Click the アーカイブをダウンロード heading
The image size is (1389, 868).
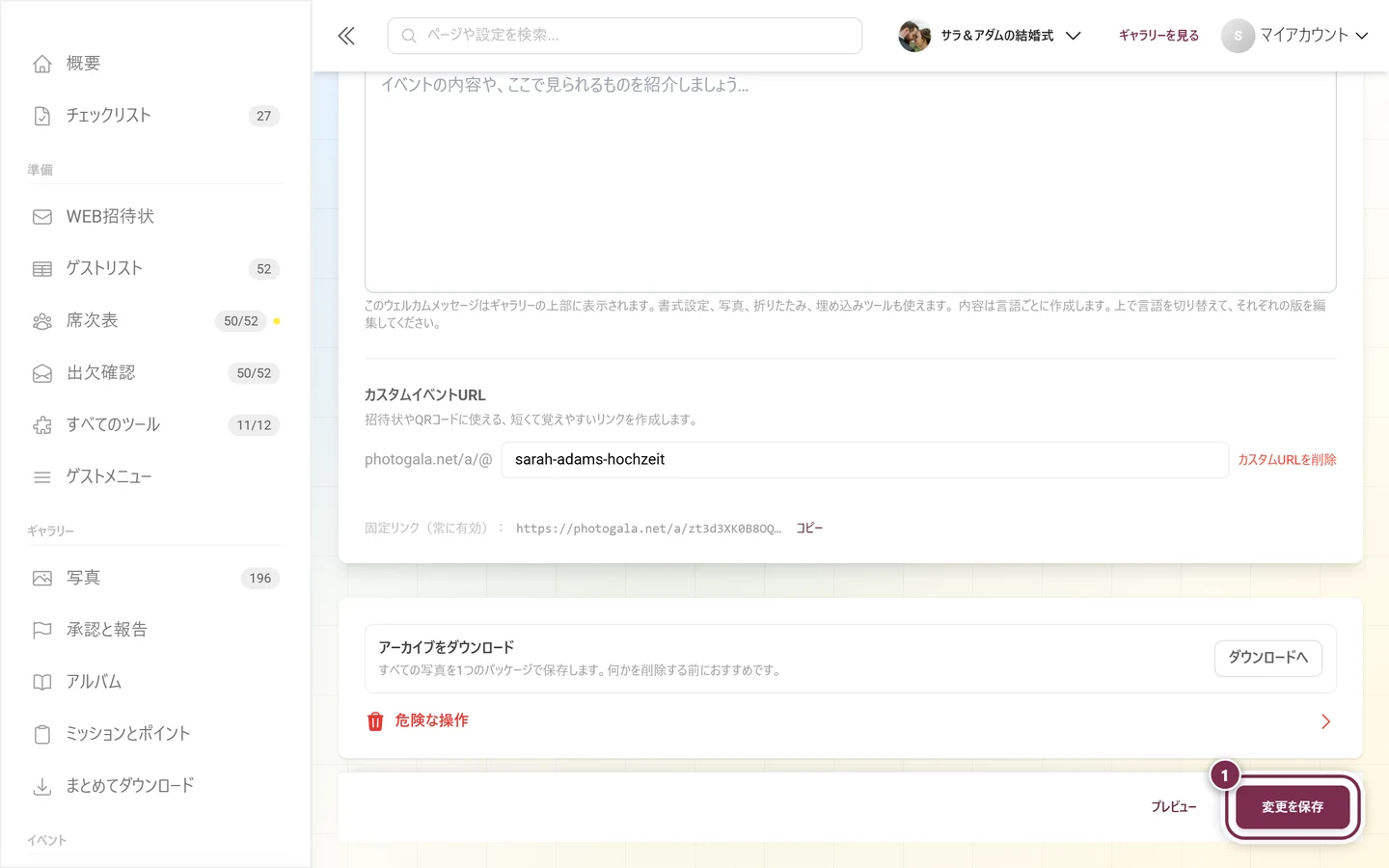pos(446,647)
